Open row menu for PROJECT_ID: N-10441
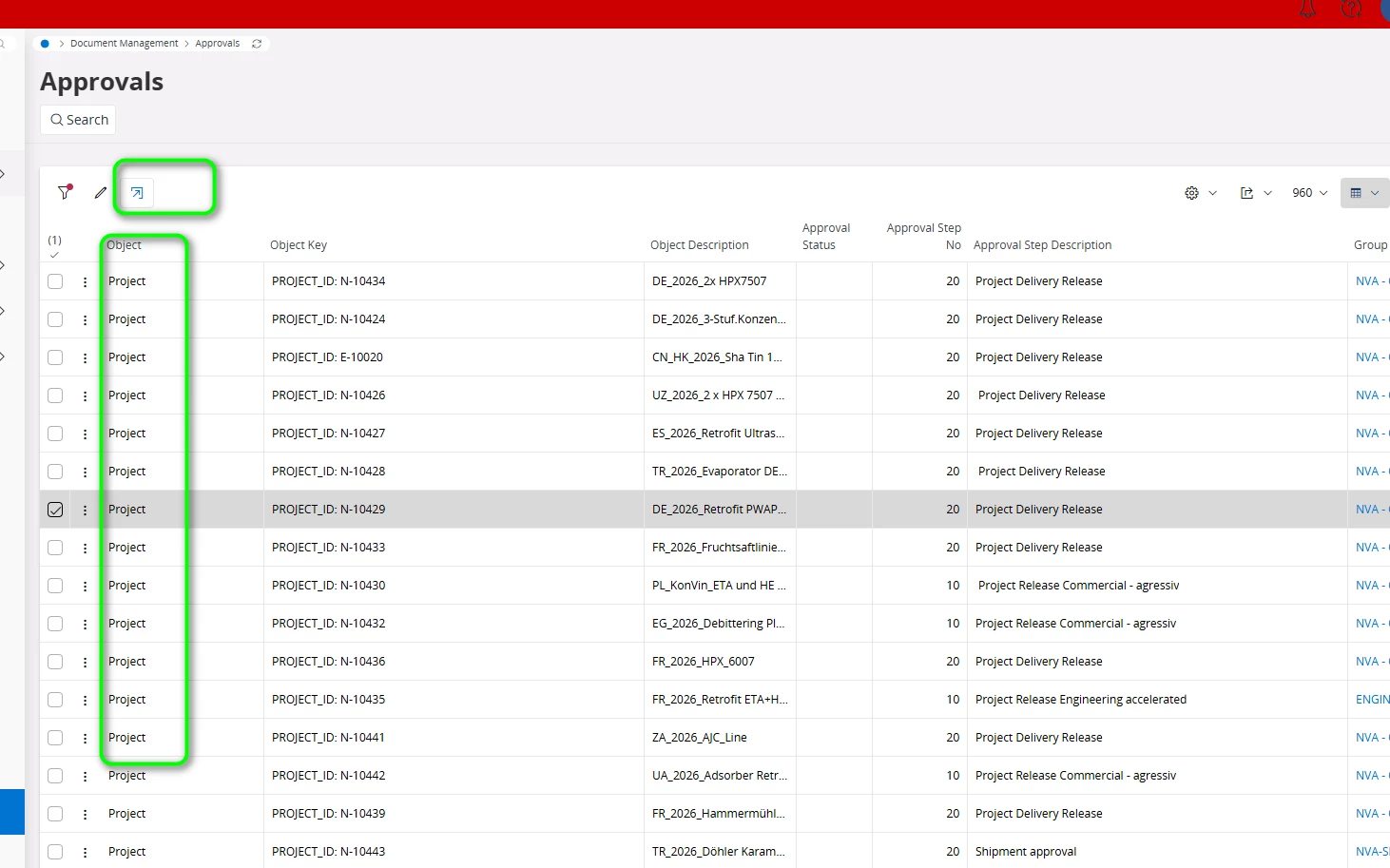This screenshot has width=1390, height=868. click(x=86, y=738)
